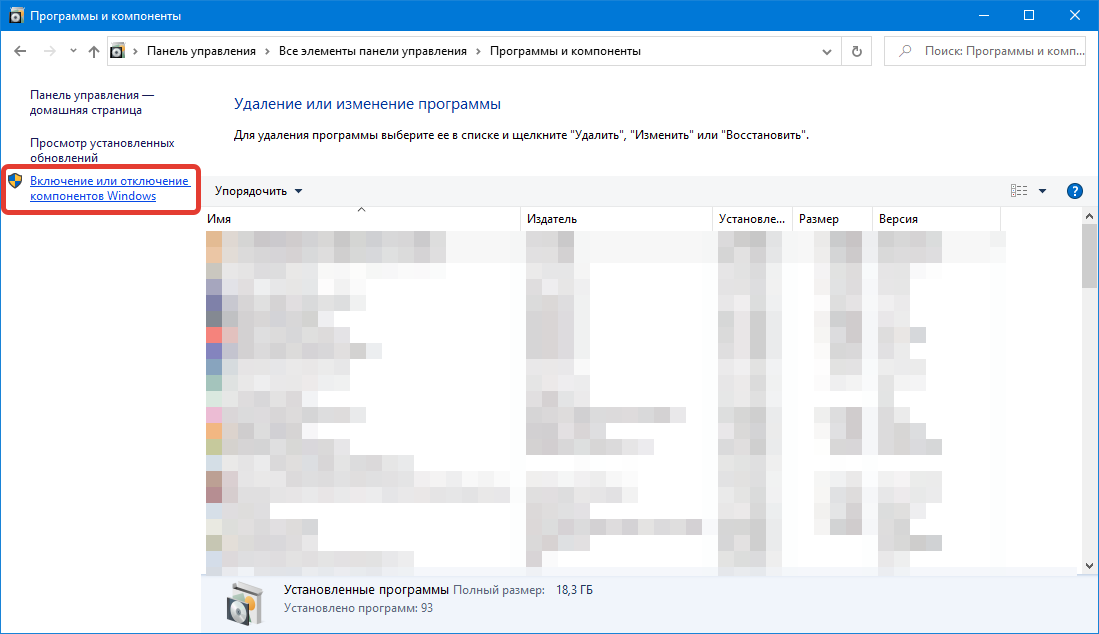Viewport: 1099px width, 634px height.
Task: Sort programs by the Размер column
Action: pos(830,218)
